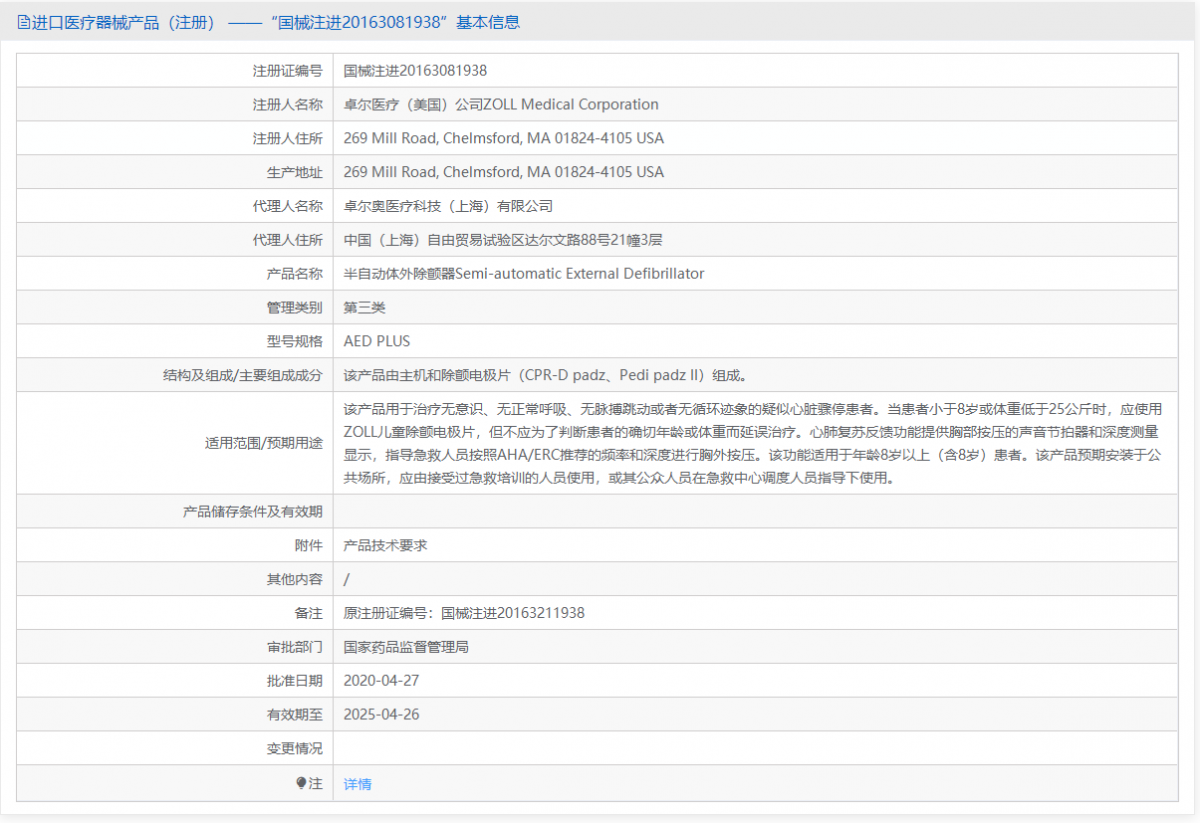
Task: Select the 有效期至 2025-04-26 cell
Action: [x=381, y=714]
